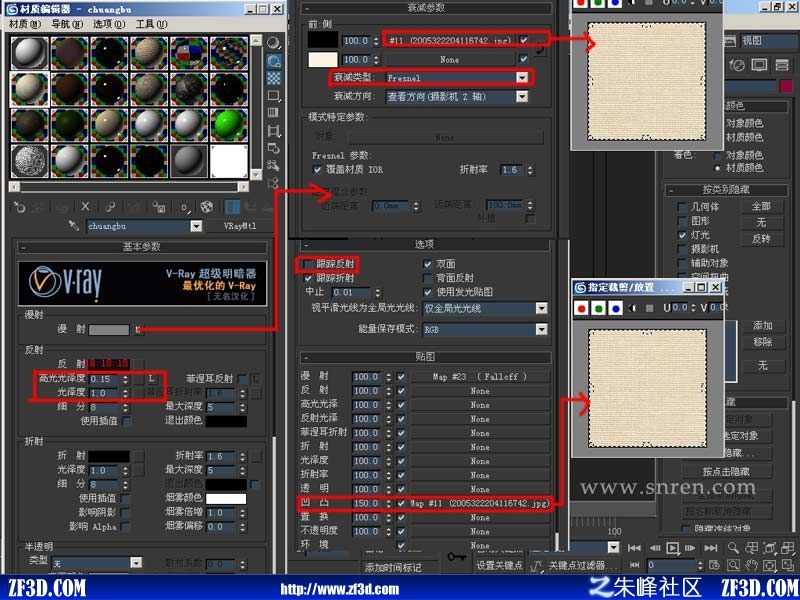The image size is (800, 600).
Task: Click the go to end playback icon
Action: (x=711, y=548)
